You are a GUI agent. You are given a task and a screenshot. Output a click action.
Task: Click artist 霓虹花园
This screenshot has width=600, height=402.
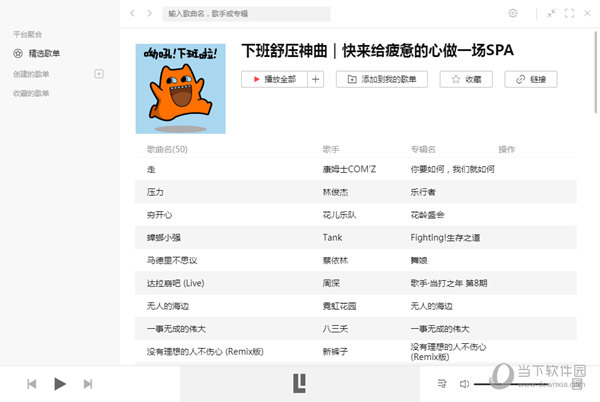(x=339, y=306)
